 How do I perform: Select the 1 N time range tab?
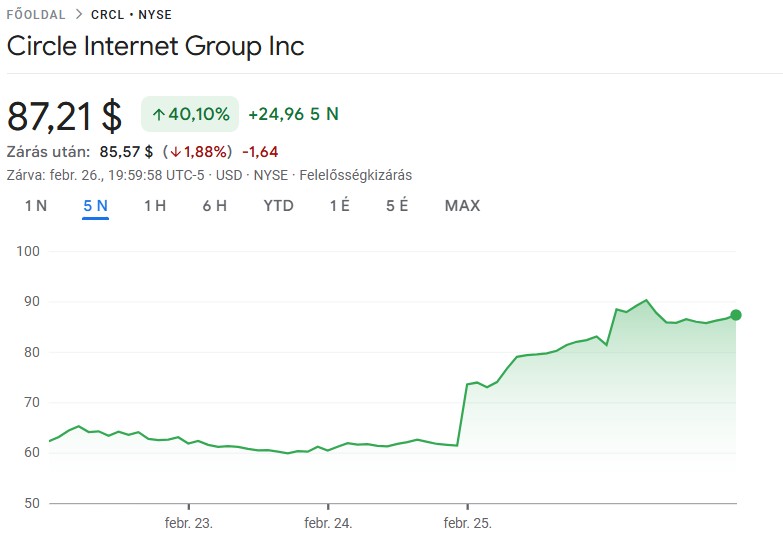coord(36,206)
